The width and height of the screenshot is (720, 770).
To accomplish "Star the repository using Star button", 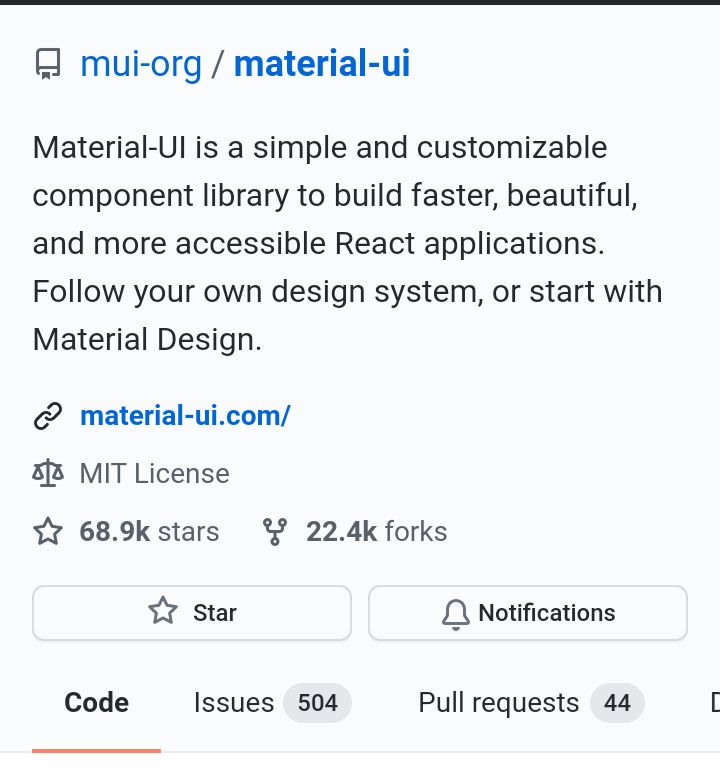I will (192, 613).
